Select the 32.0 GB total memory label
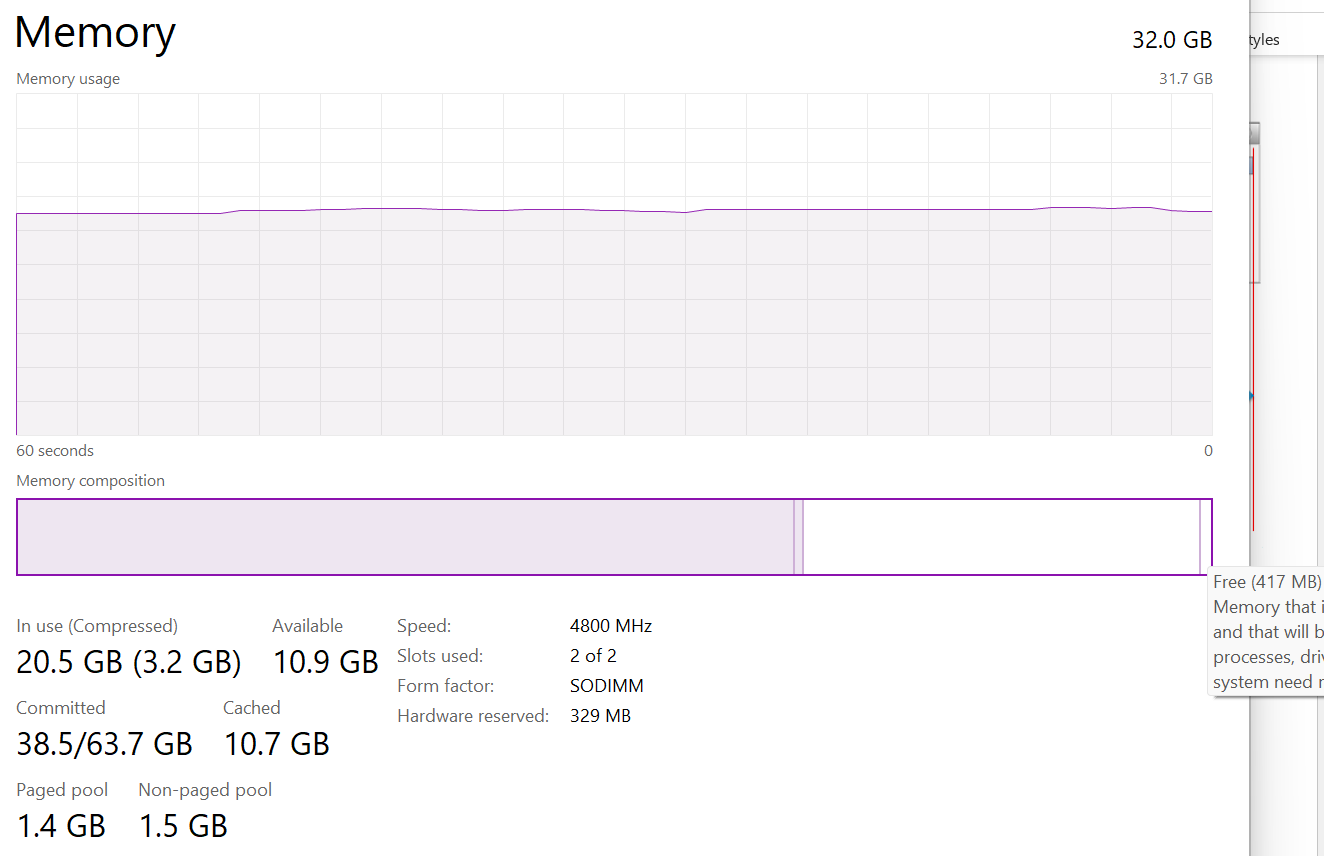The height and width of the screenshot is (856, 1324). (1172, 40)
